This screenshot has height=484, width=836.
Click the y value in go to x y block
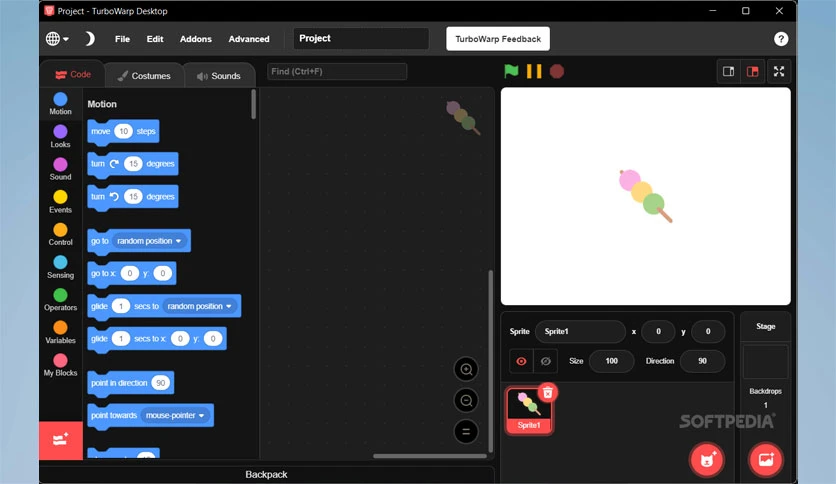(163, 273)
